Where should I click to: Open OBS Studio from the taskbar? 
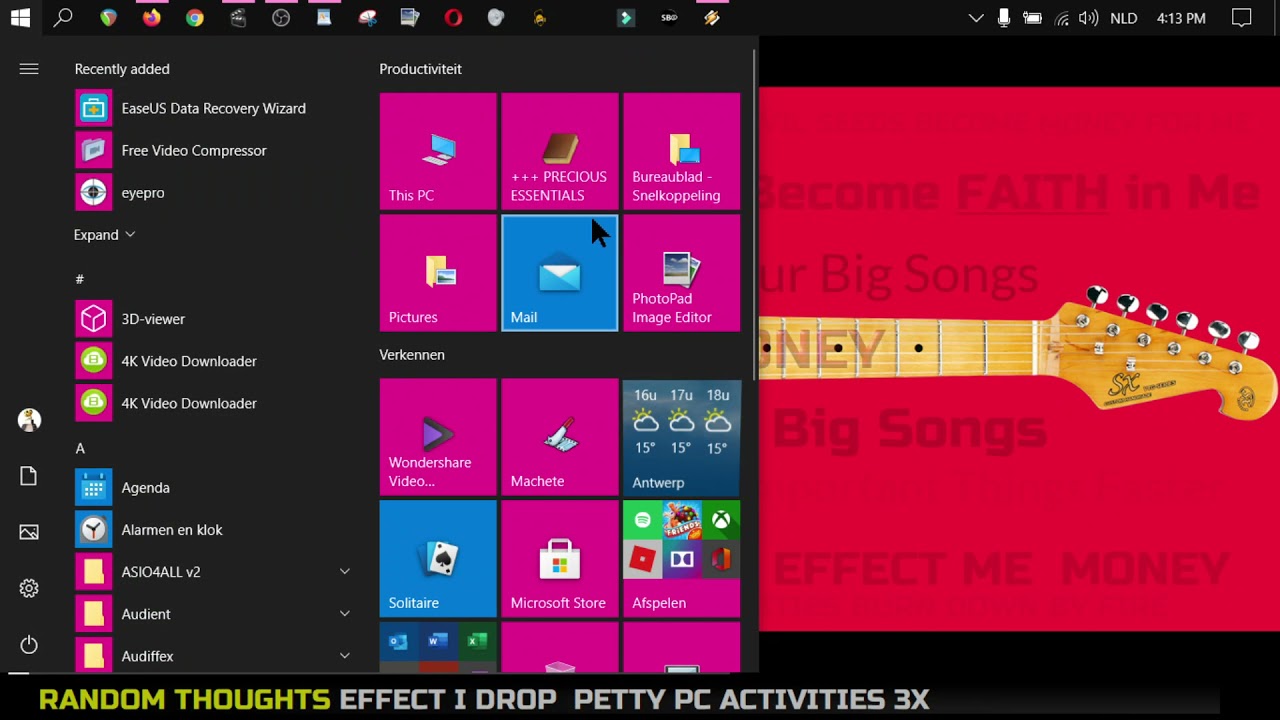click(281, 18)
